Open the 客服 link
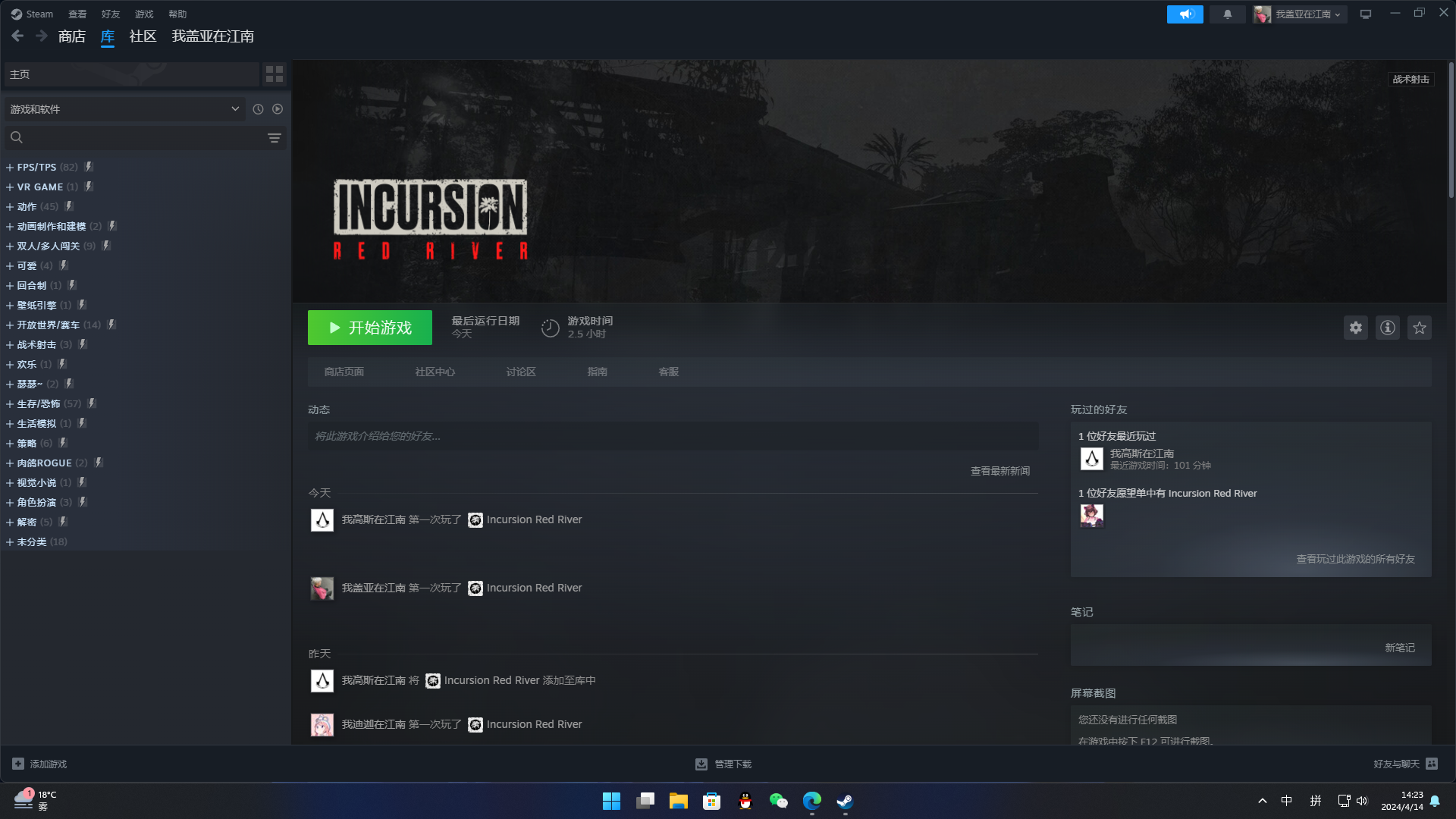Image resolution: width=1456 pixels, height=819 pixels. (x=669, y=372)
